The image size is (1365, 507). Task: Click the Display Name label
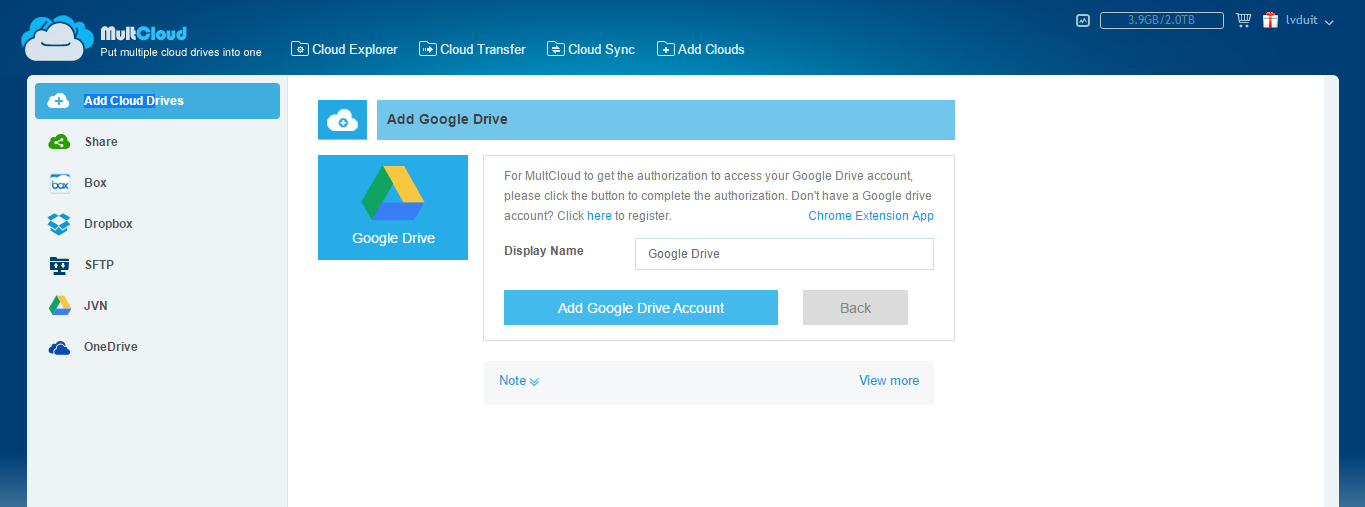544,251
